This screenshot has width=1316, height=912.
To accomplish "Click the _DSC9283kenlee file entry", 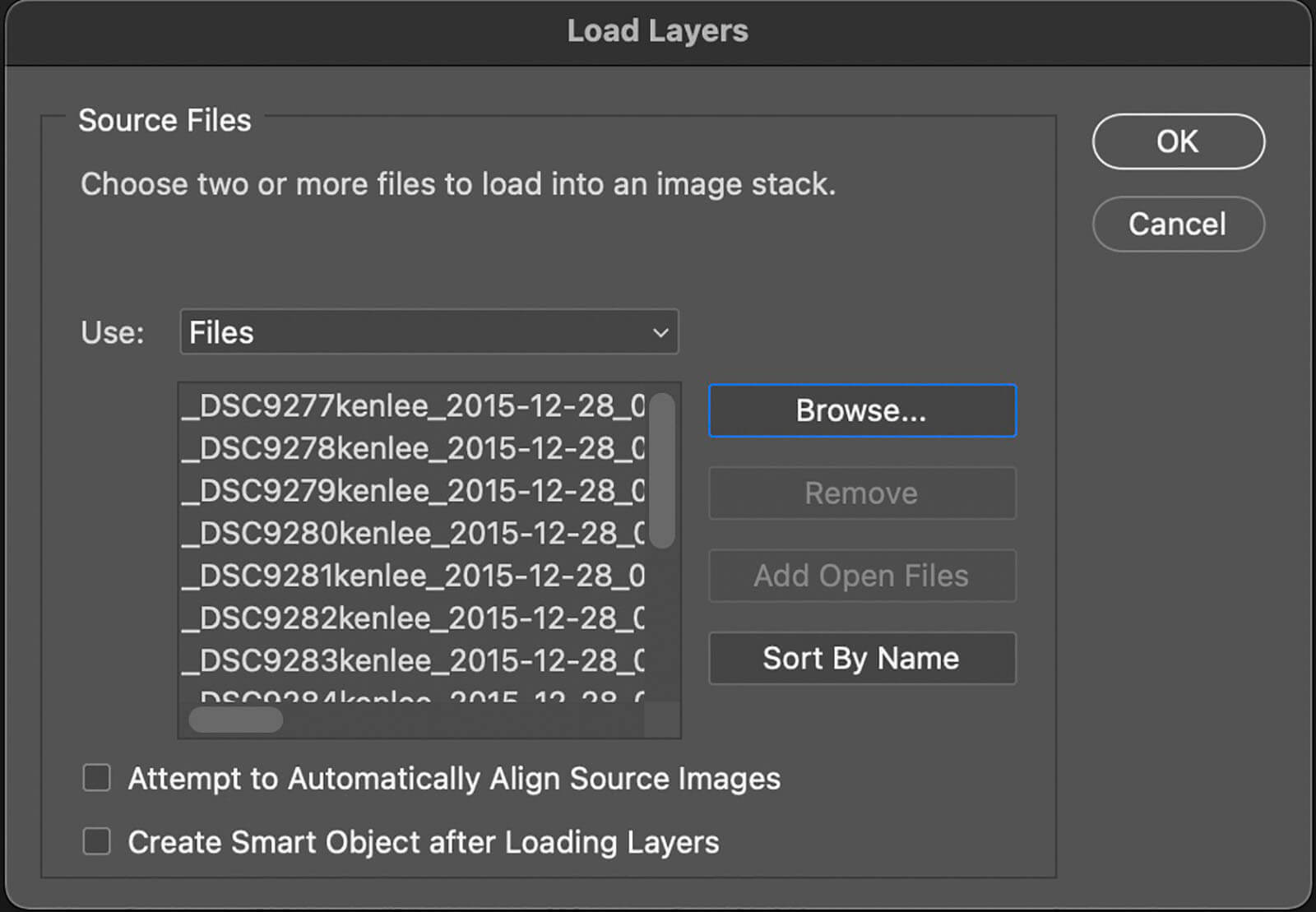I will coord(413,660).
